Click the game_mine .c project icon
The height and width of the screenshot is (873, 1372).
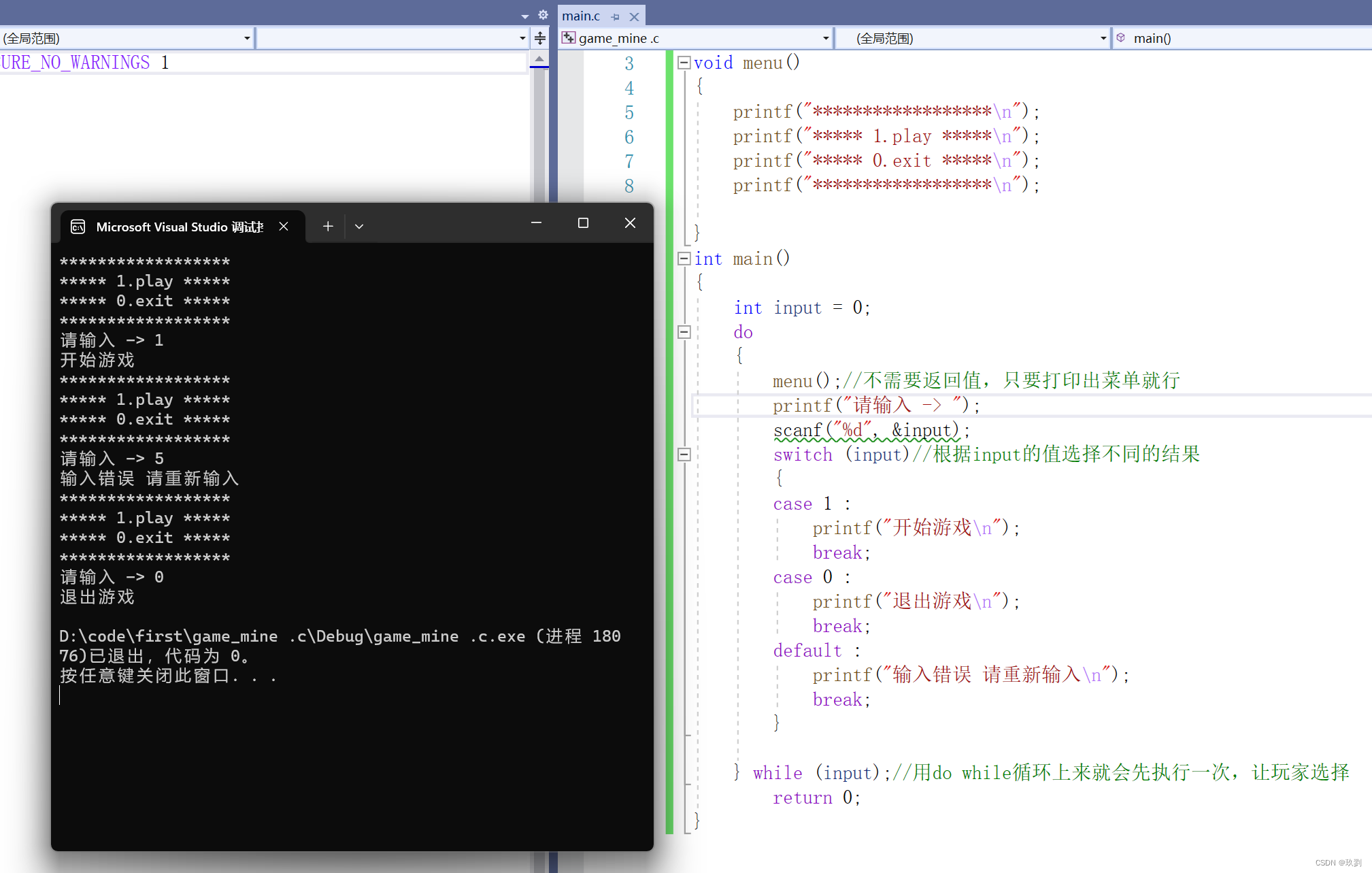[569, 38]
